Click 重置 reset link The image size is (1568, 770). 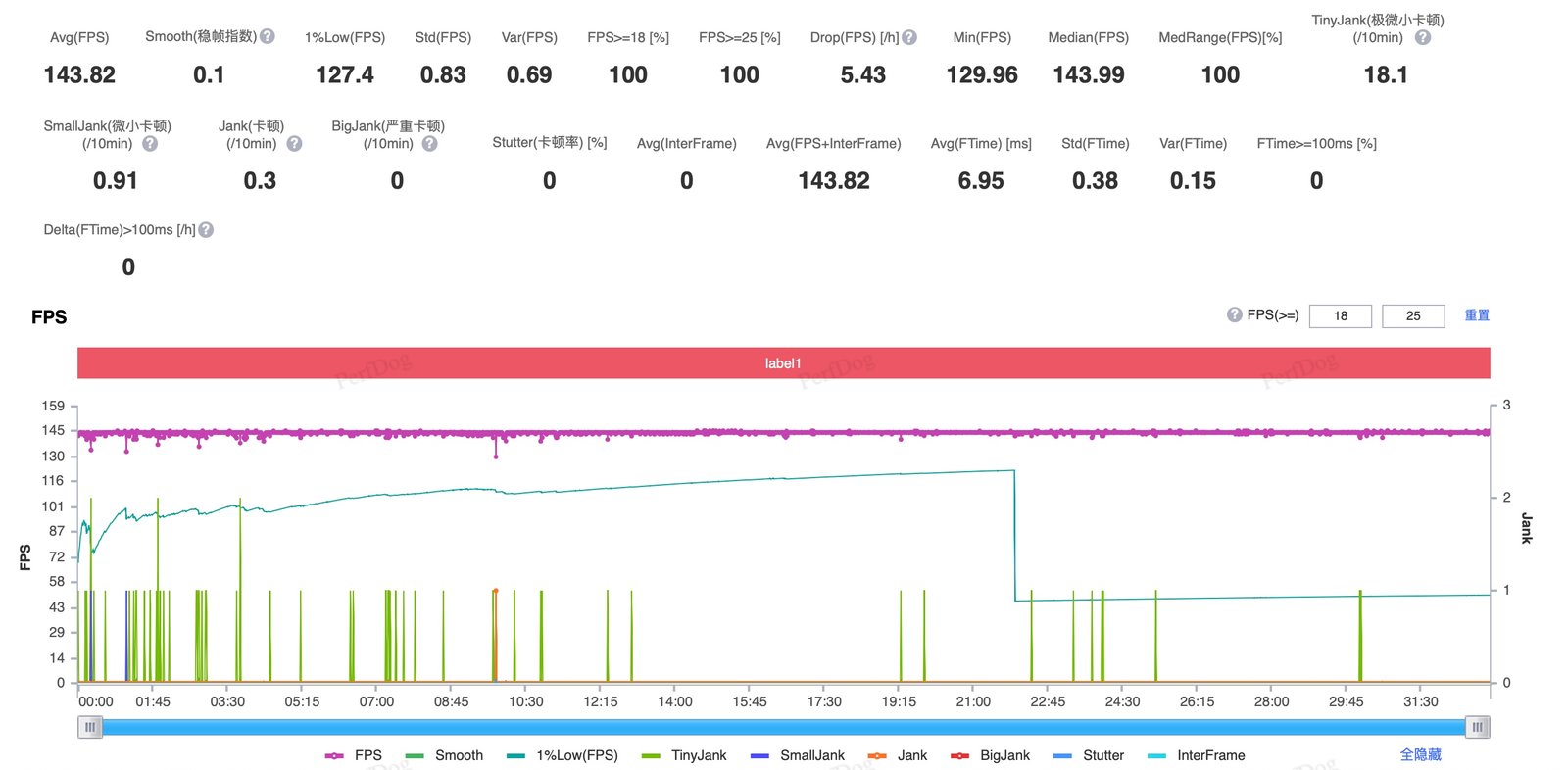coord(1477,315)
